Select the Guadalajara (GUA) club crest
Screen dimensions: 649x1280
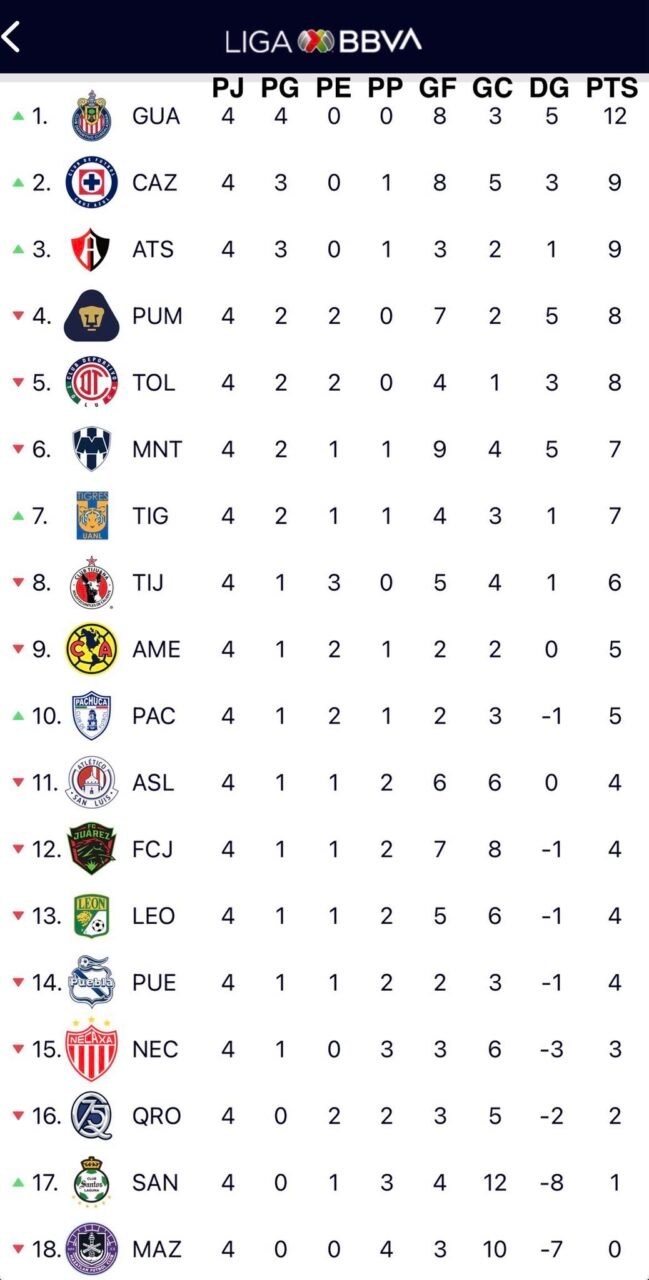click(x=90, y=115)
